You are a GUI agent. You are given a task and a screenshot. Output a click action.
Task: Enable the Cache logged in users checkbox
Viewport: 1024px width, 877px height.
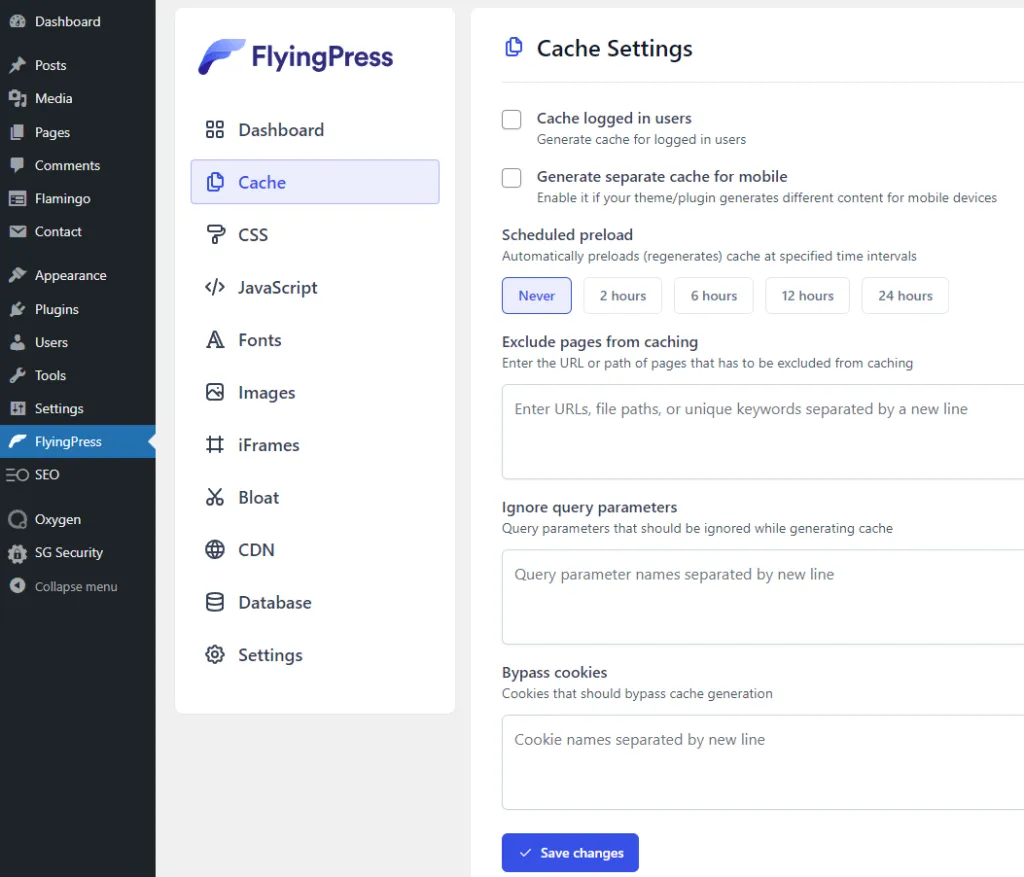pos(512,120)
